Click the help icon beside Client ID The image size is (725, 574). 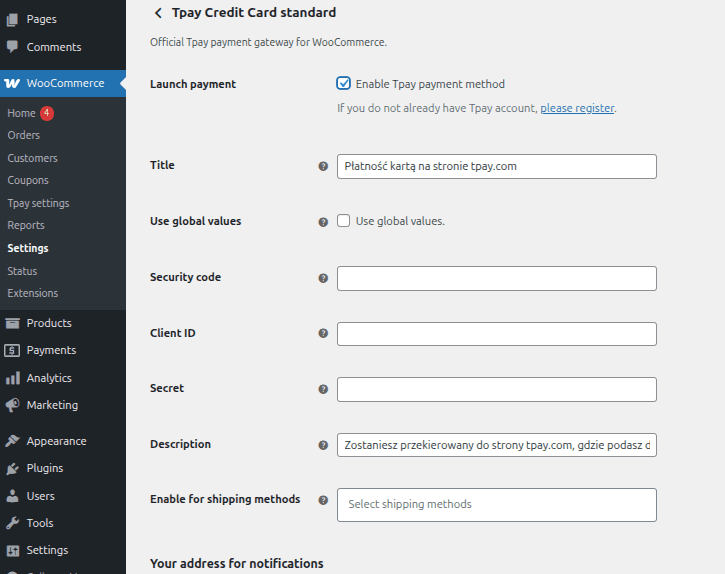[323, 334]
